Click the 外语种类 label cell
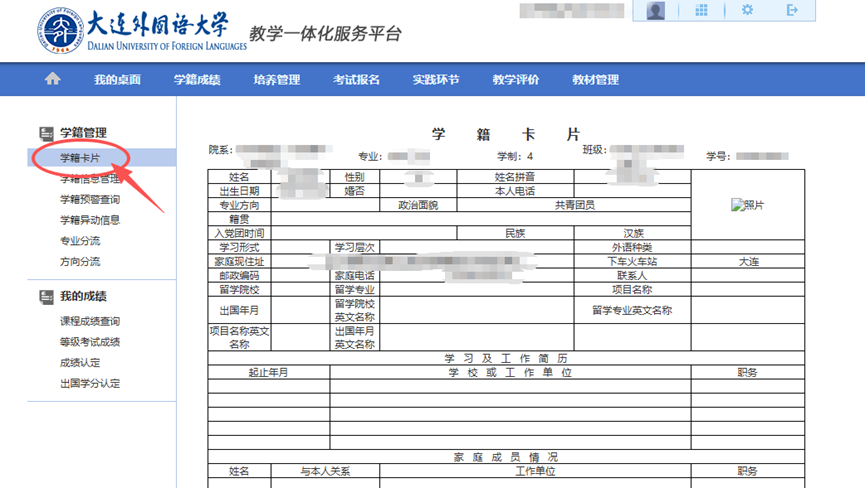865x488 pixels. (x=633, y=248)
